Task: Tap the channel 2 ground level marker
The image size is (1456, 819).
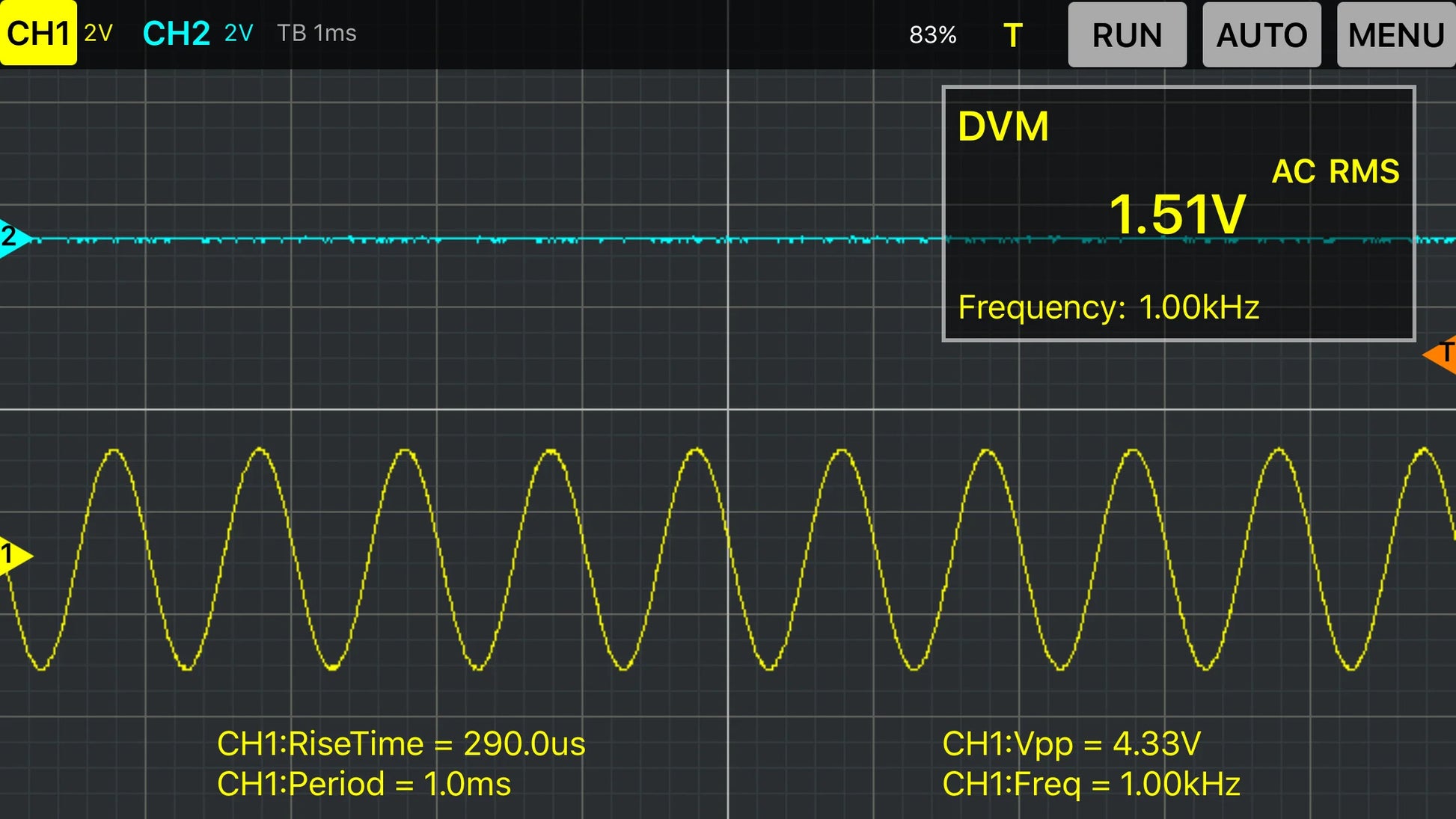Action: click(13, 238)
